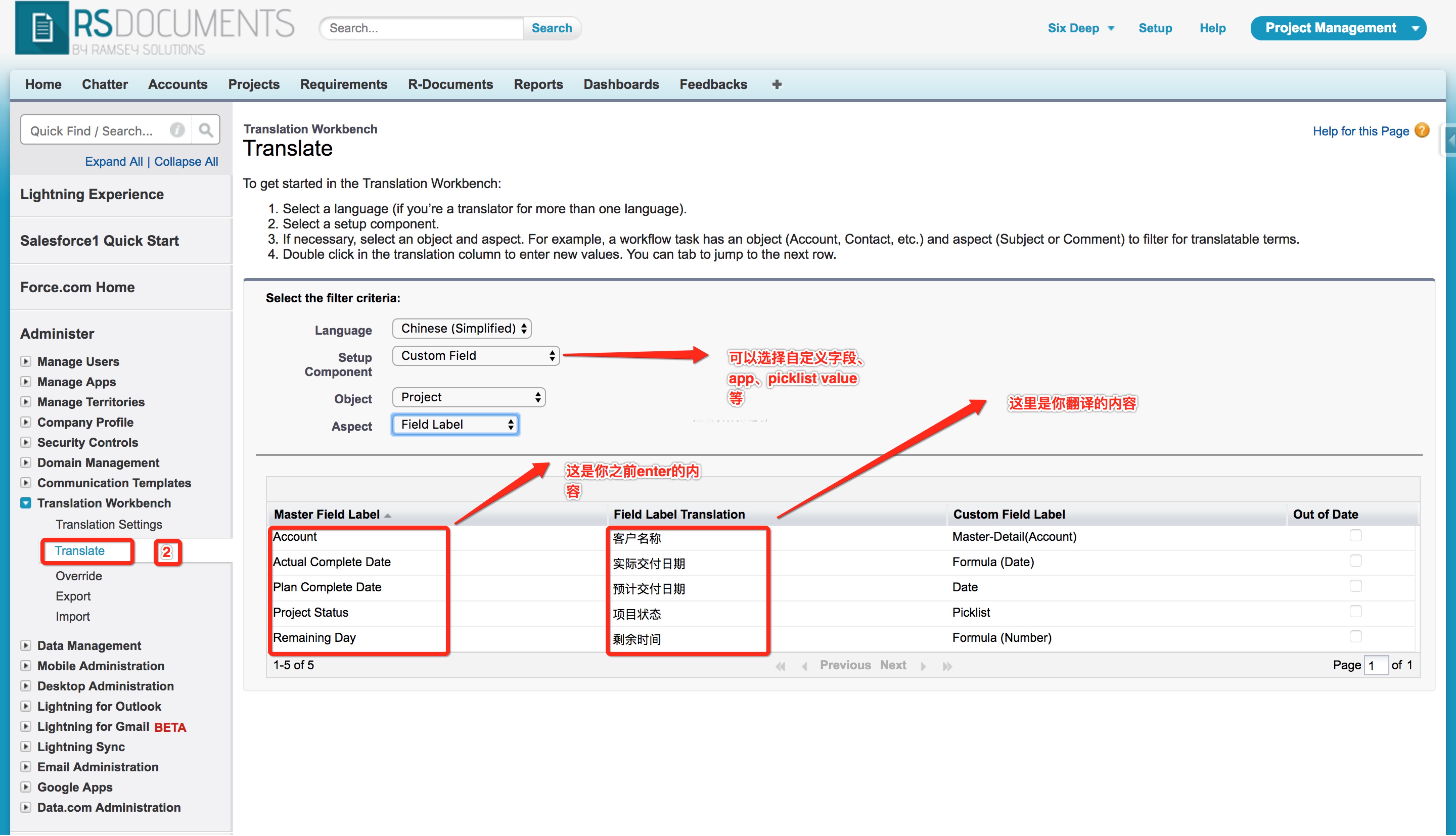Open the R-Documents tab

pos(450,84)
